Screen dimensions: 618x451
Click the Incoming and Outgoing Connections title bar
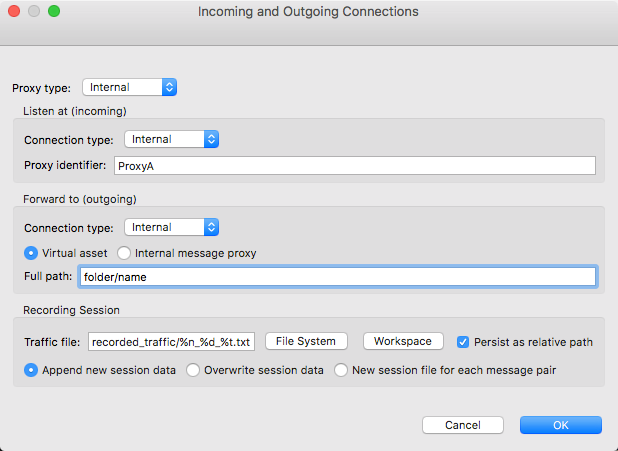coord(308,11)
